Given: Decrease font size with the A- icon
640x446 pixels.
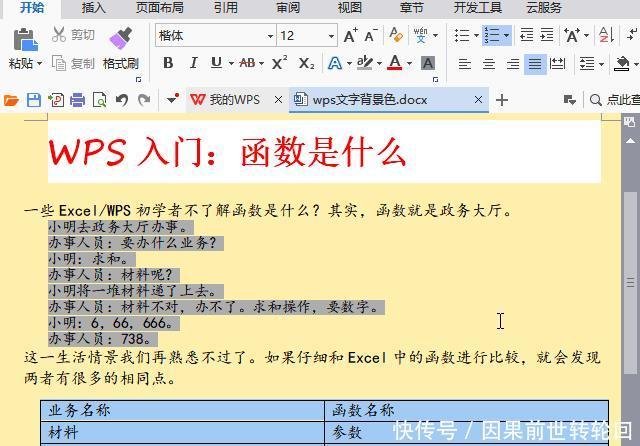Looking at the screenshot, I should [371, 36].
